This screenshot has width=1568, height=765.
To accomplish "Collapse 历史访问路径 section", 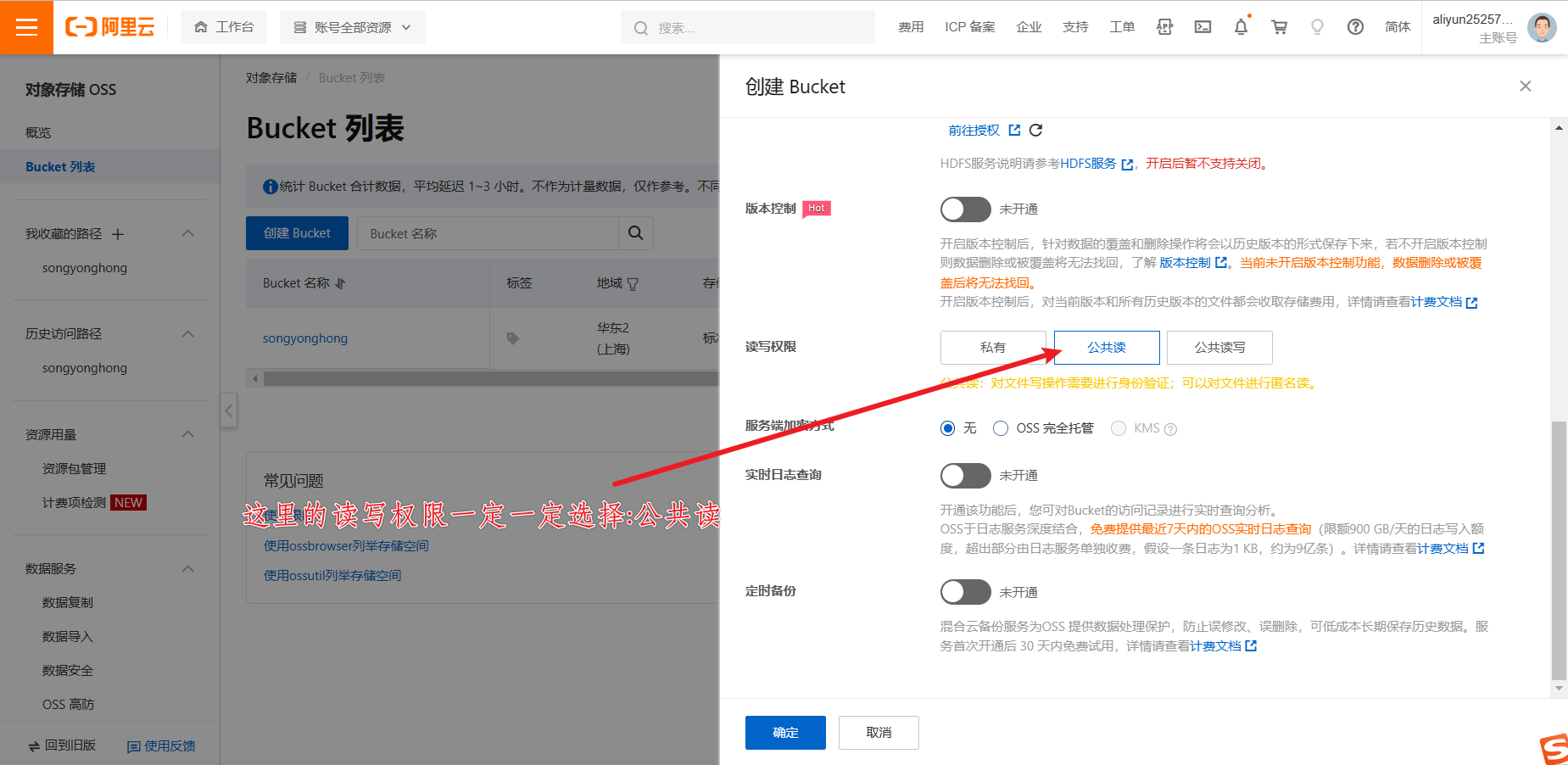I will click(188, 333).
